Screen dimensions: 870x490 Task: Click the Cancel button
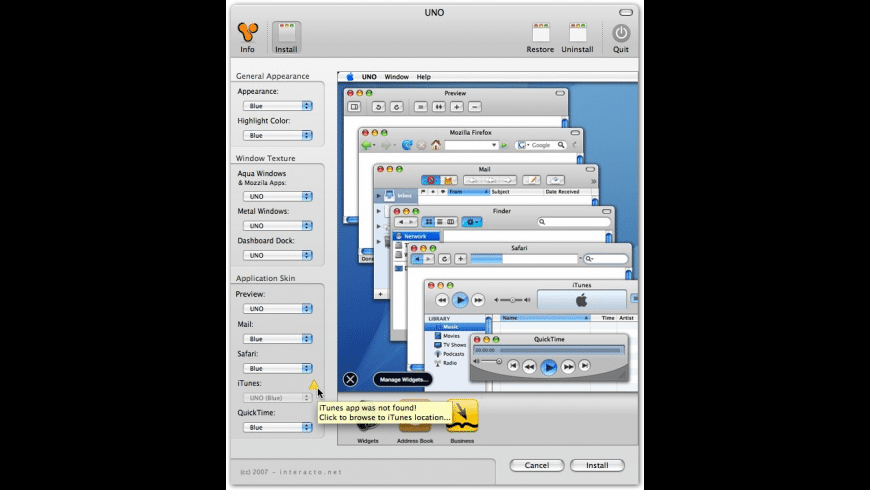pos(537,465)
